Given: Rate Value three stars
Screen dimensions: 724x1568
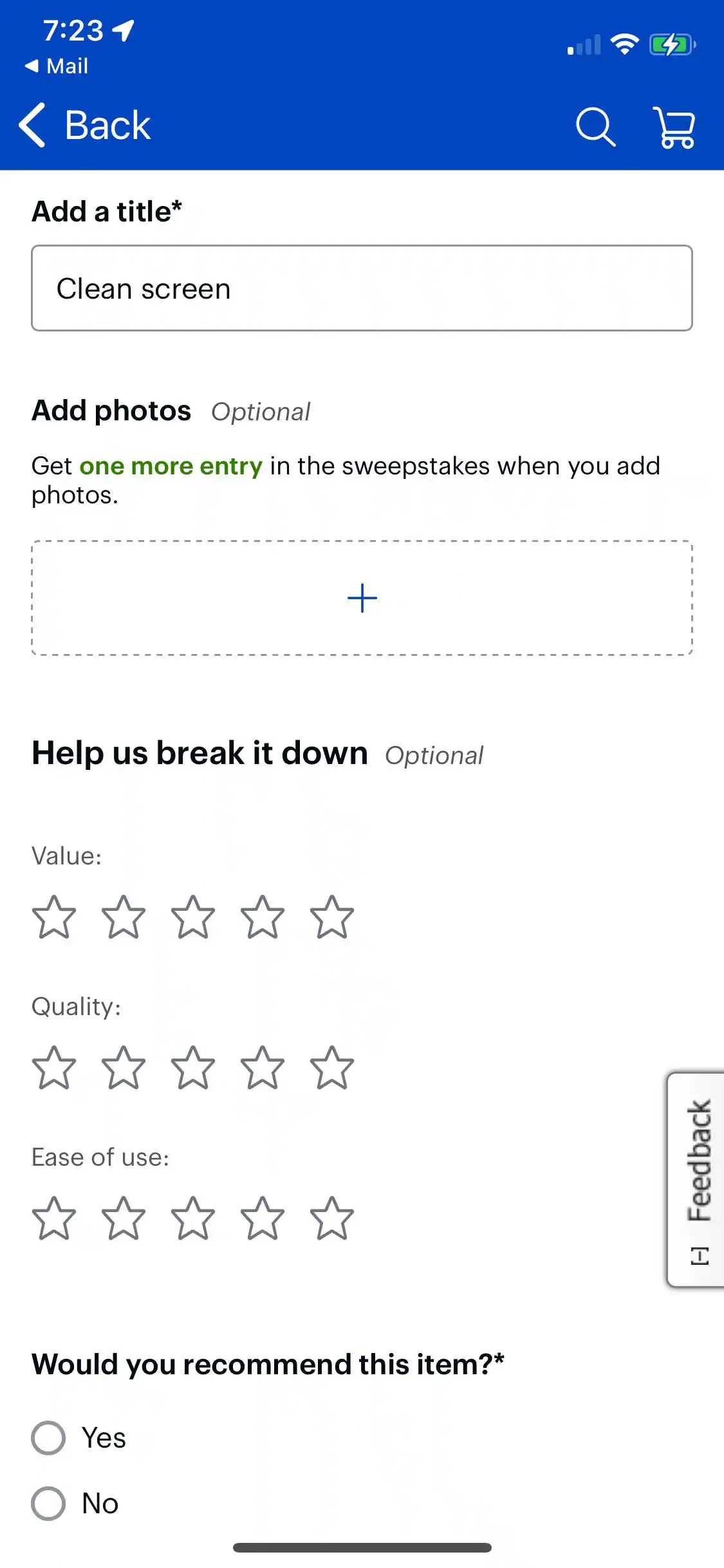Looking at the screenshot, I should 193,917.
